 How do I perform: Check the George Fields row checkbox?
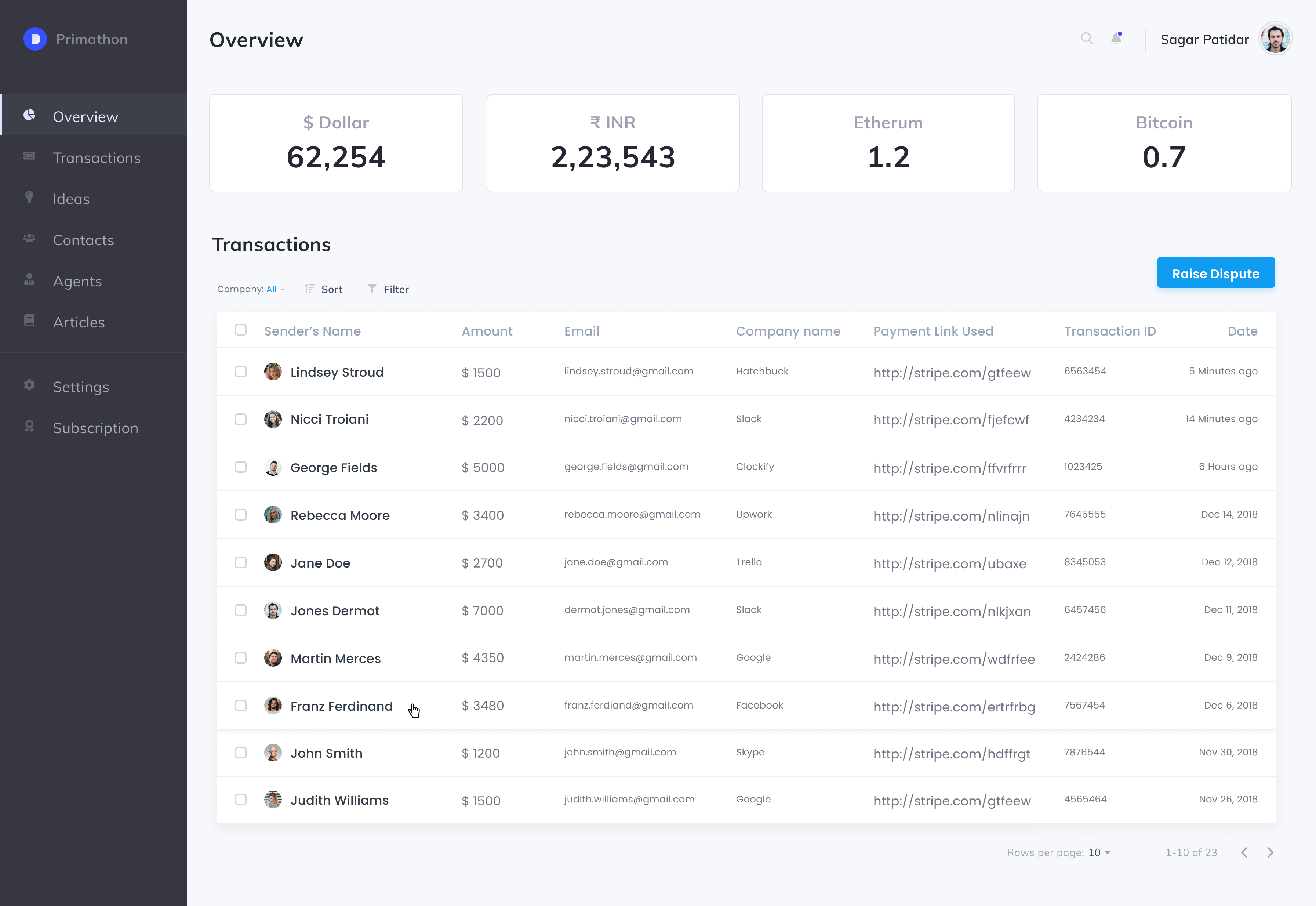(x=241, y=467)
